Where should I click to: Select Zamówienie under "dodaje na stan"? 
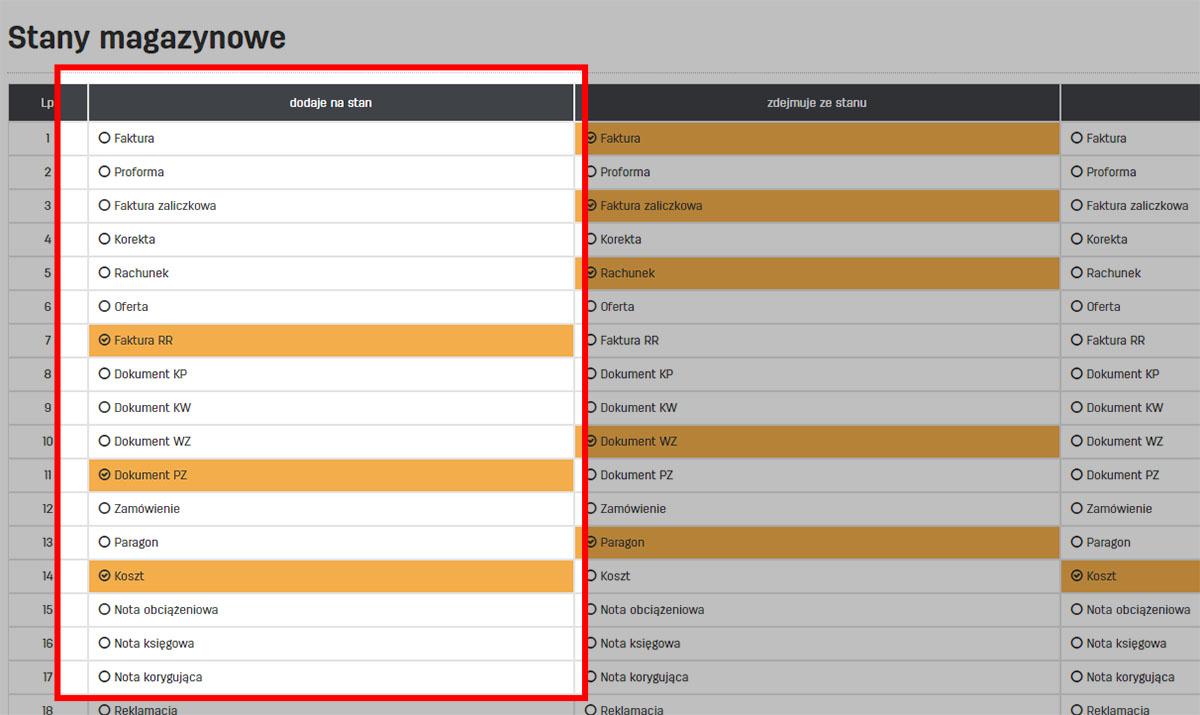[x=105, y=508]
